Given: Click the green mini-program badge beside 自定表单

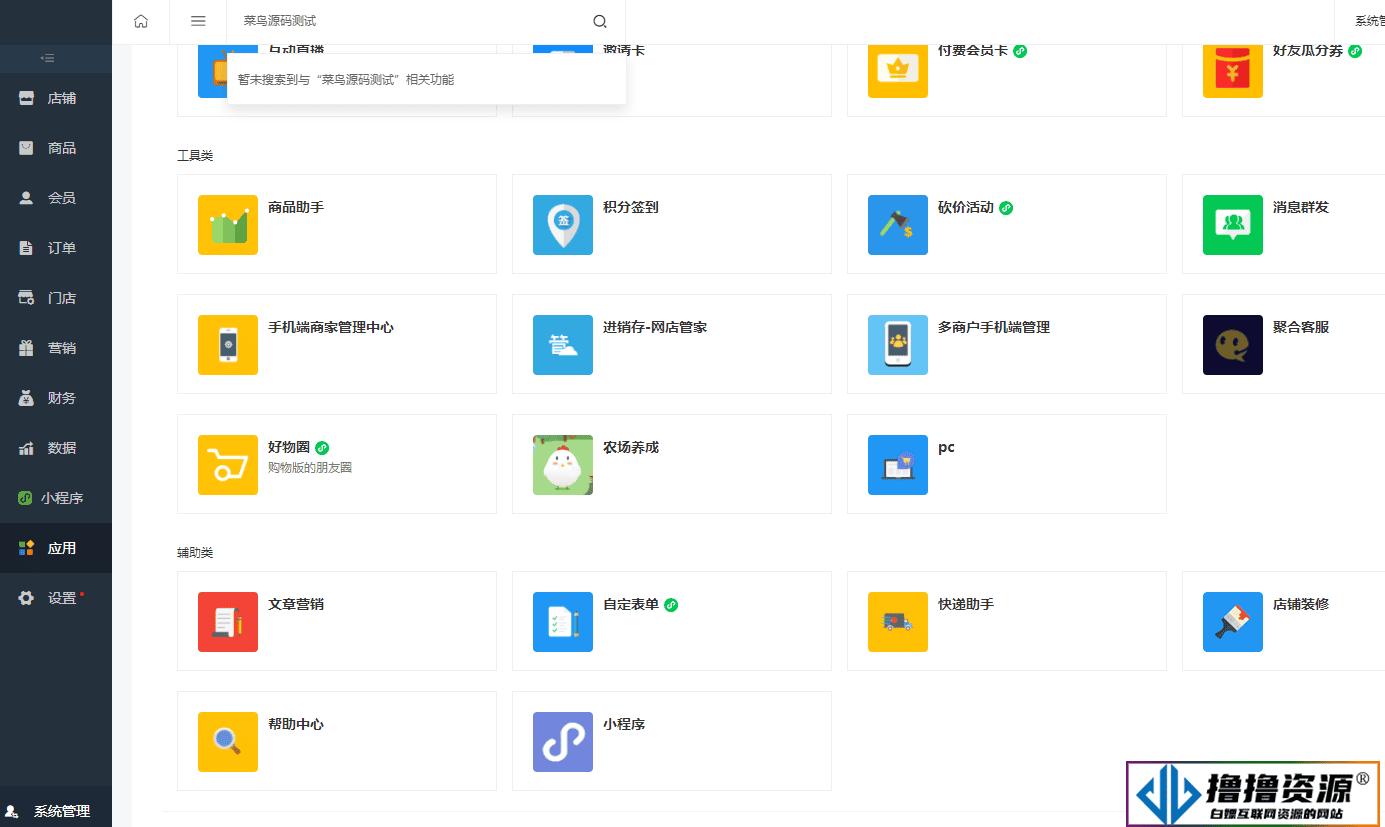Looking at the screenshot, I should click(x=672, y=605).
